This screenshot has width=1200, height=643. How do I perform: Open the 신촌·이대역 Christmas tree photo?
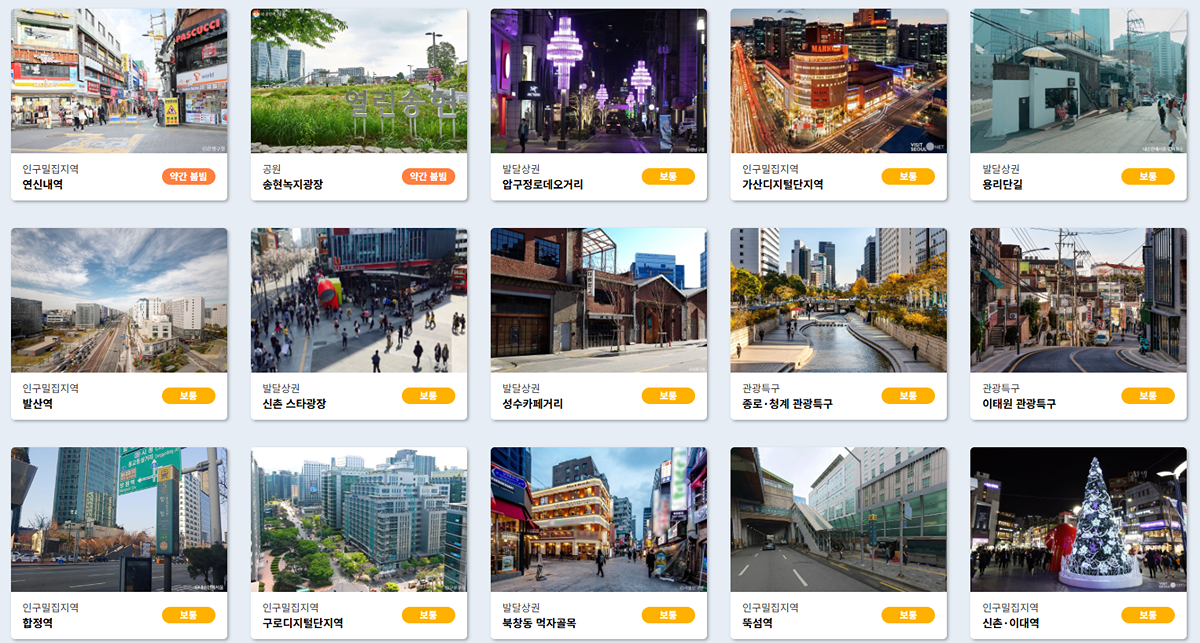tap(1079, 519)
